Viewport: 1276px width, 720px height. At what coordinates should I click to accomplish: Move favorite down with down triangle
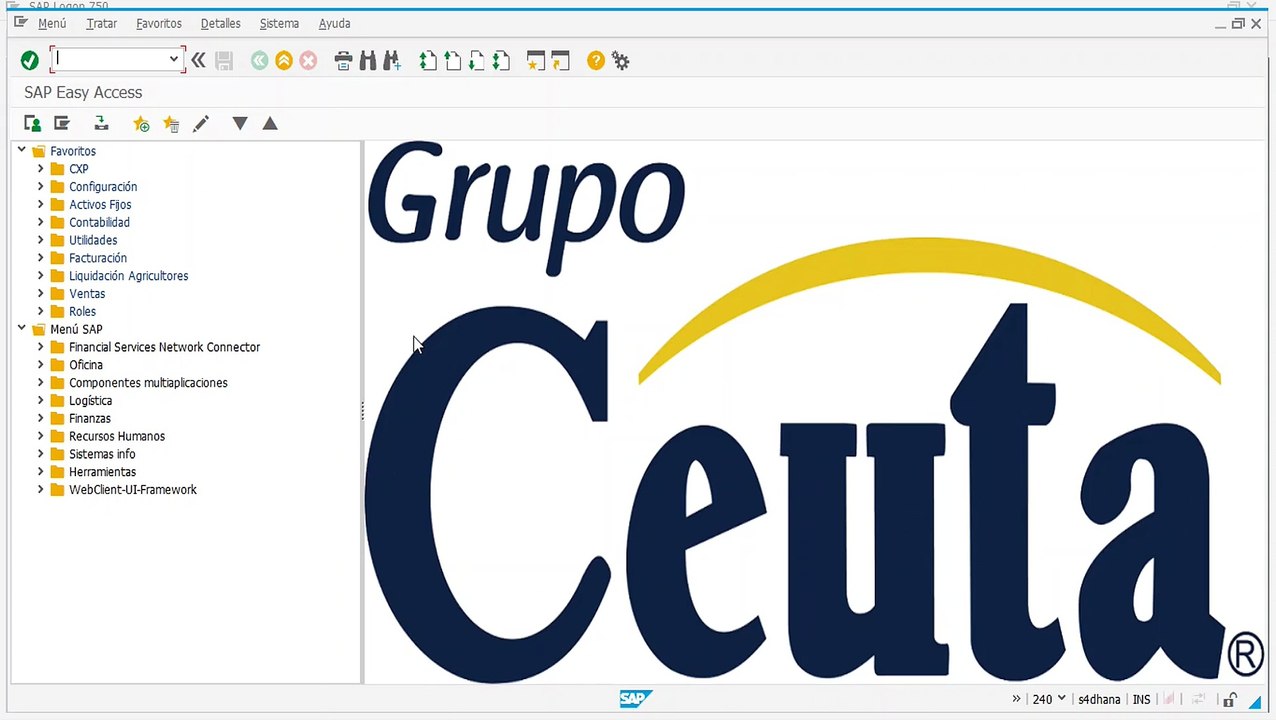pos(240,123)
